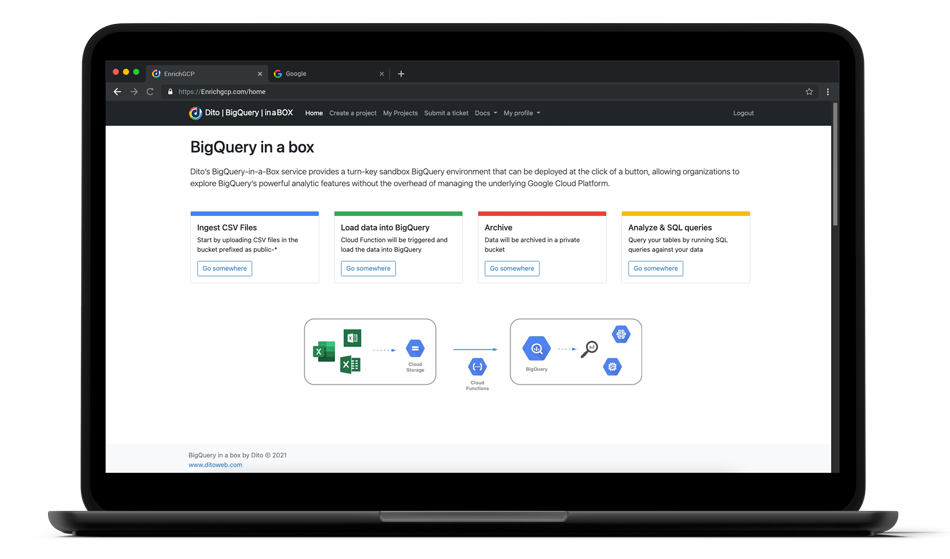The height and width of the screenshot is (559, 950).
Task: Close the Google tab
Action: coord(382,74)
